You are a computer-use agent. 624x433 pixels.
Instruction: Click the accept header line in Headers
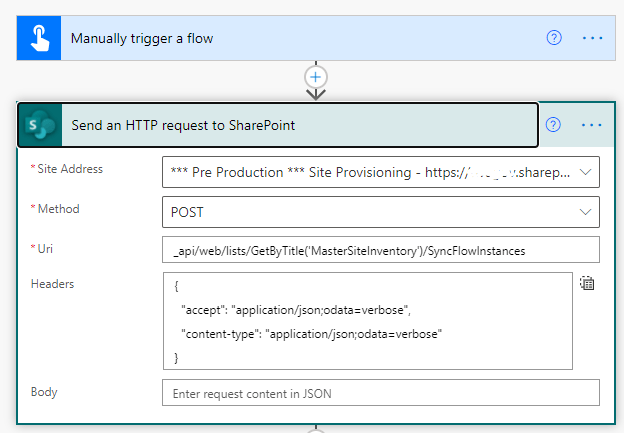[298, 309]
